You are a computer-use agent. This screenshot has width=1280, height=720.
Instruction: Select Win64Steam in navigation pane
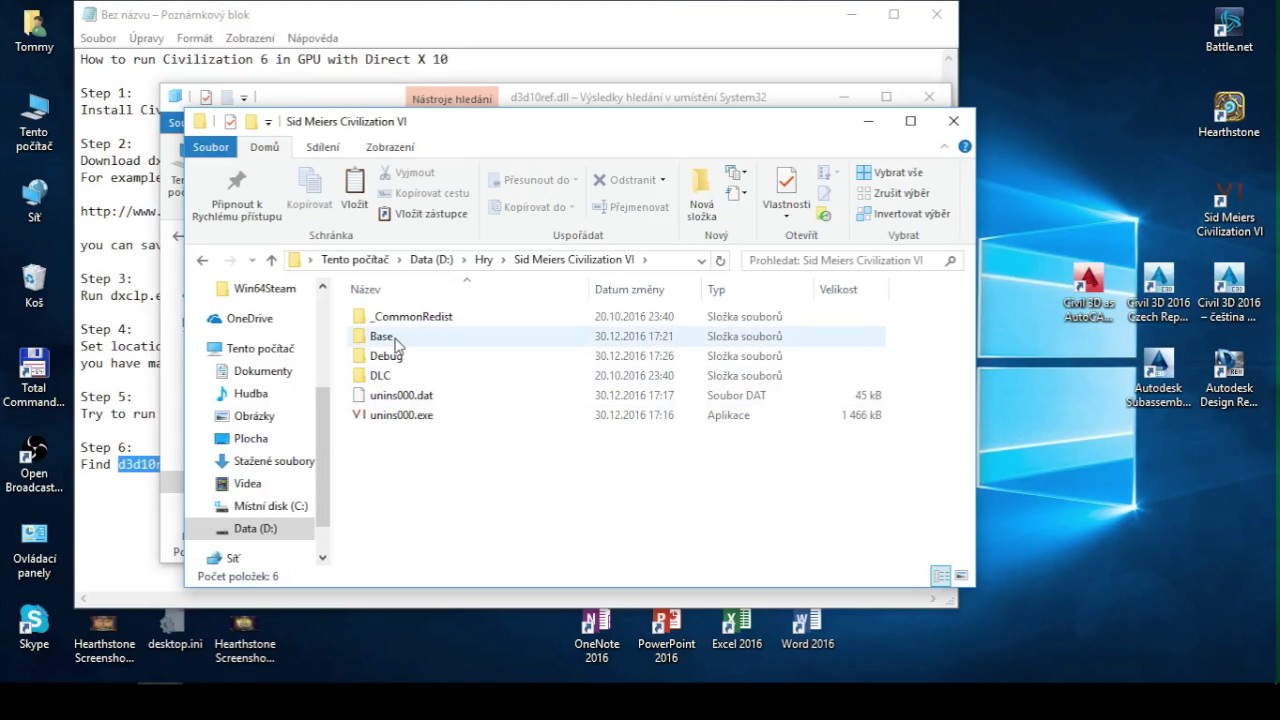tap(265, 289)
